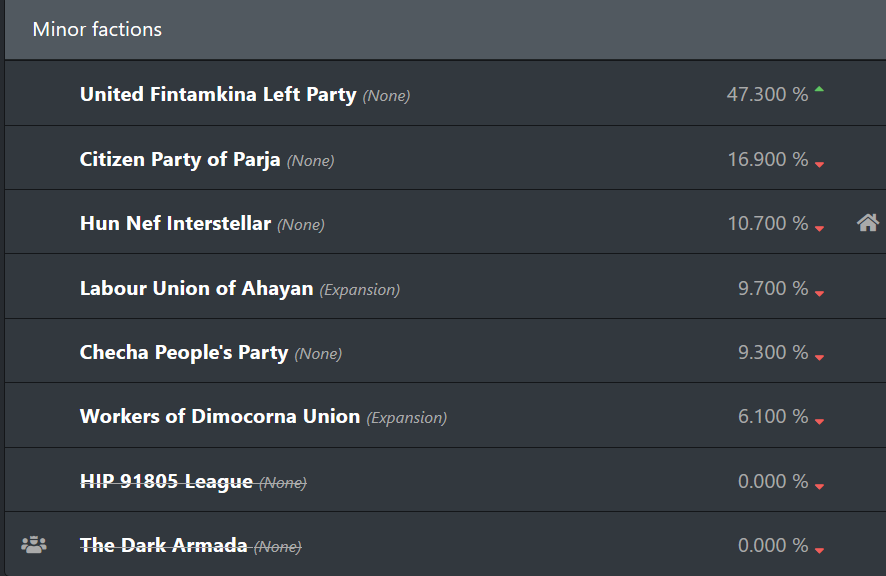Open Workers of Dimocorna Union faction
The image size is (886, 576).
click(x=220, y=416)
